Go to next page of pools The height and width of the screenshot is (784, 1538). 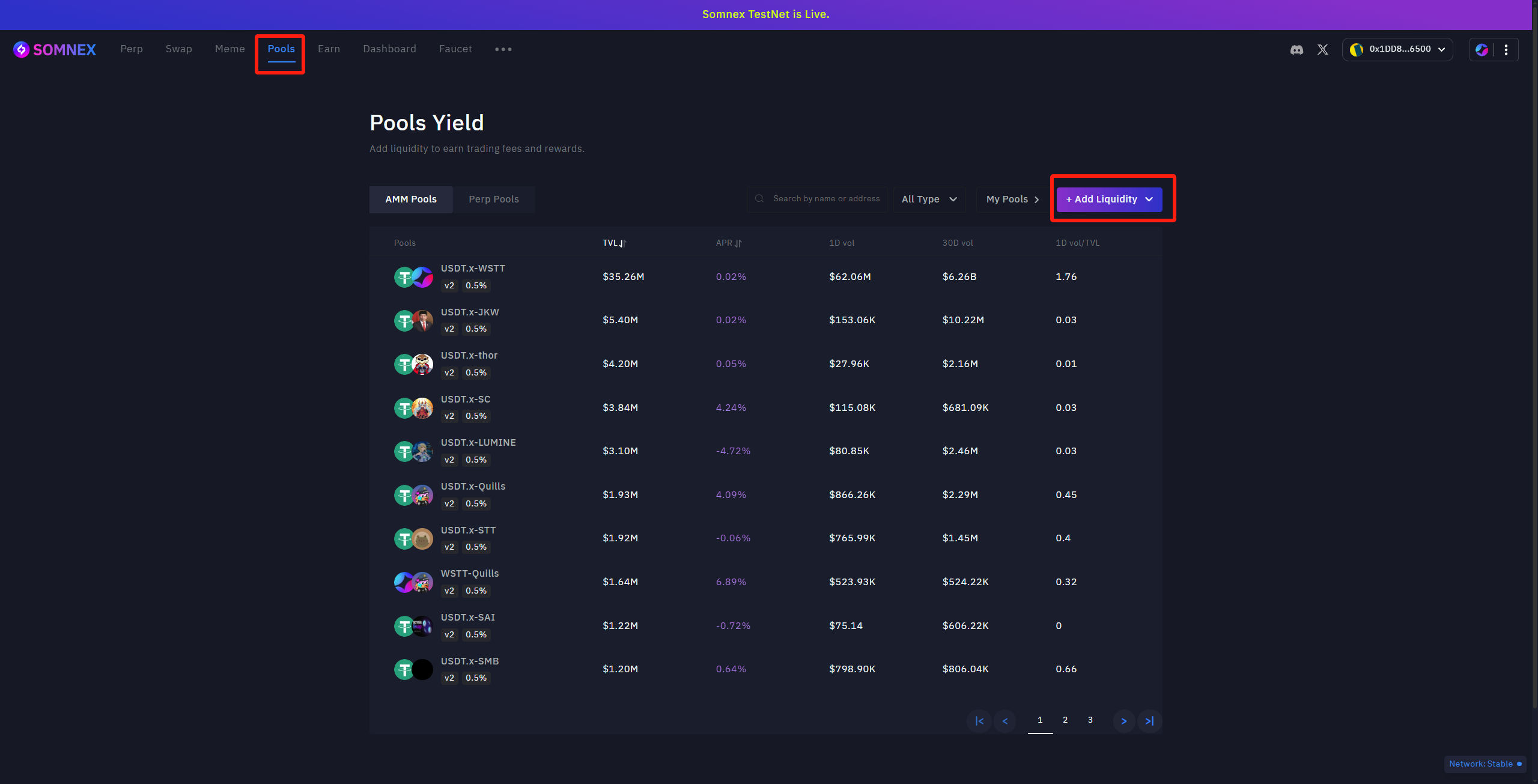pos(1124,721)
